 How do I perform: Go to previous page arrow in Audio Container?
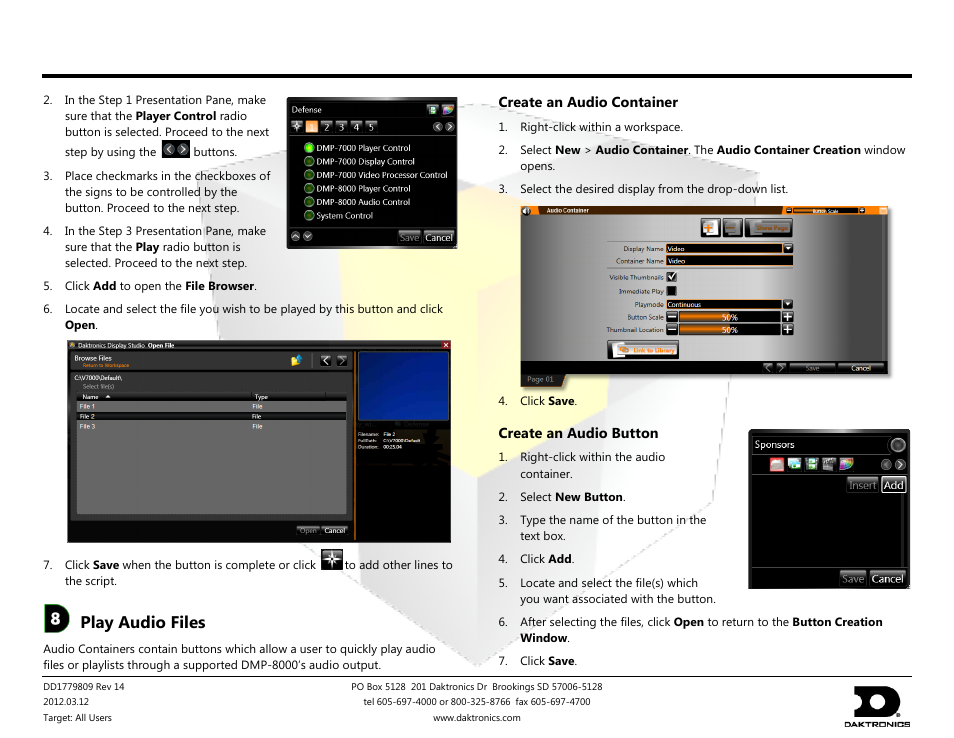768,367
